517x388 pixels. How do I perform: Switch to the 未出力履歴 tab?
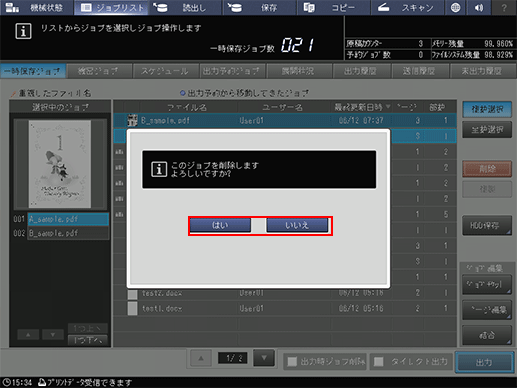click(x=482, y=71)
